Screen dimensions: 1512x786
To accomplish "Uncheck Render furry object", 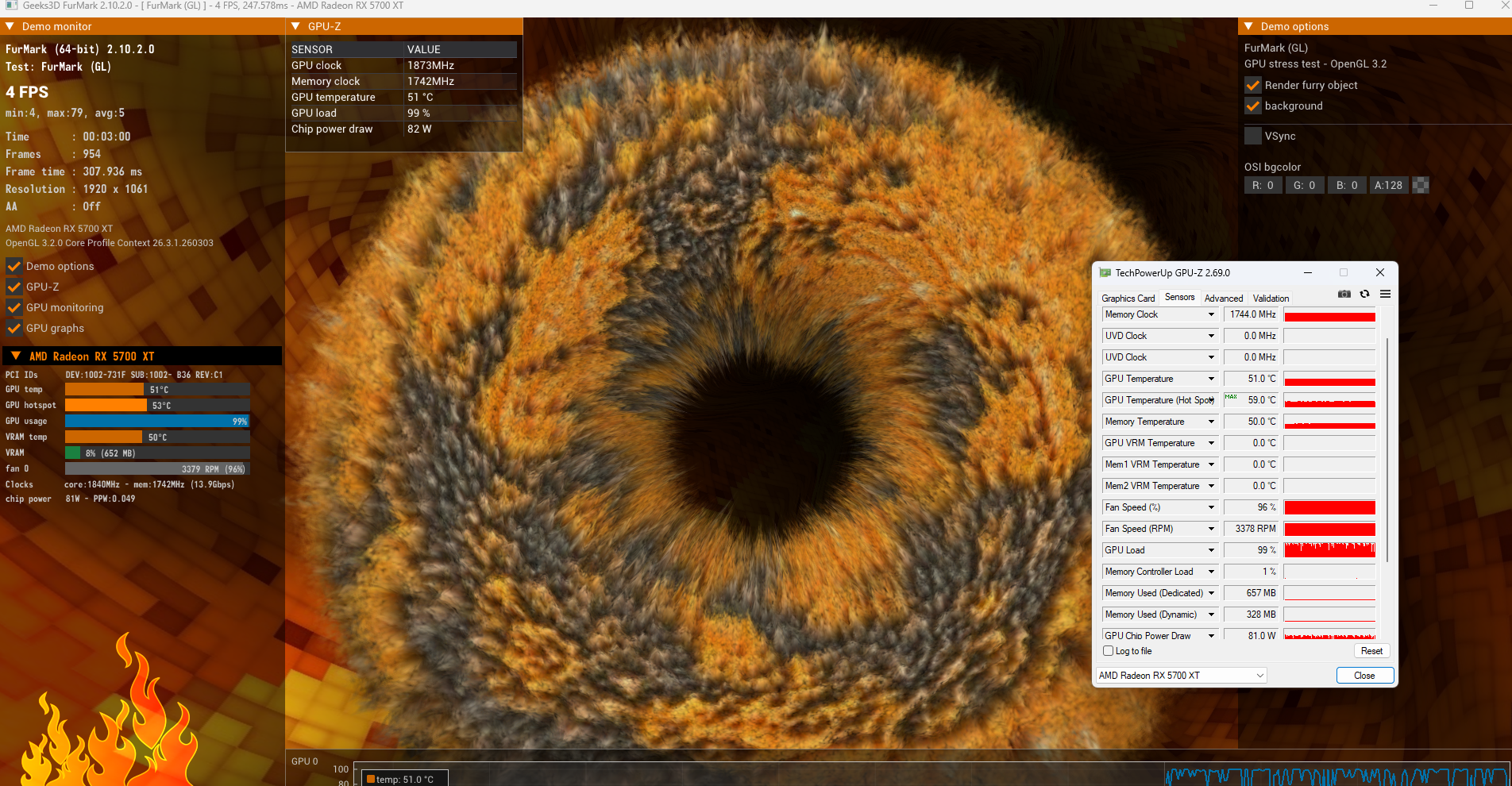I will coord(1252,85).
